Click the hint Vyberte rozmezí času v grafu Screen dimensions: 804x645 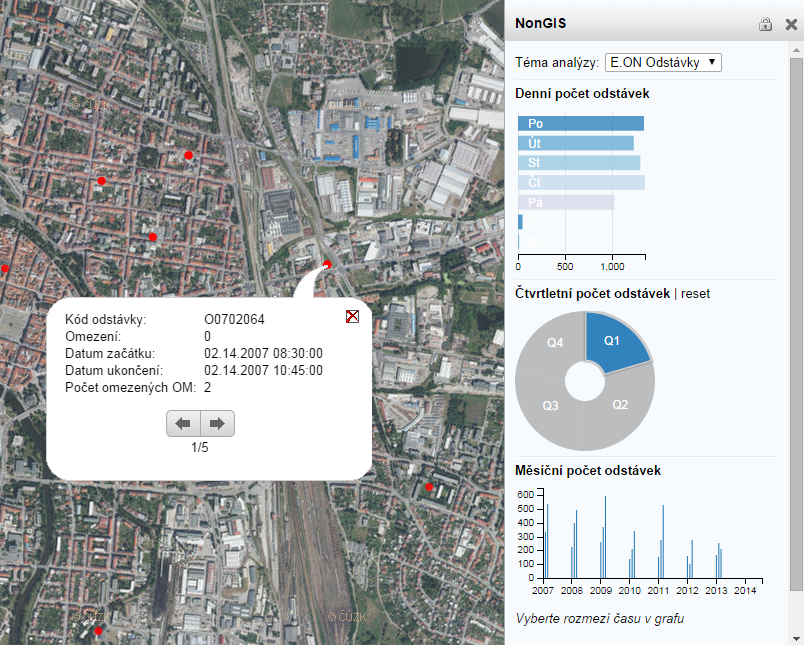[x=600, y=618]
